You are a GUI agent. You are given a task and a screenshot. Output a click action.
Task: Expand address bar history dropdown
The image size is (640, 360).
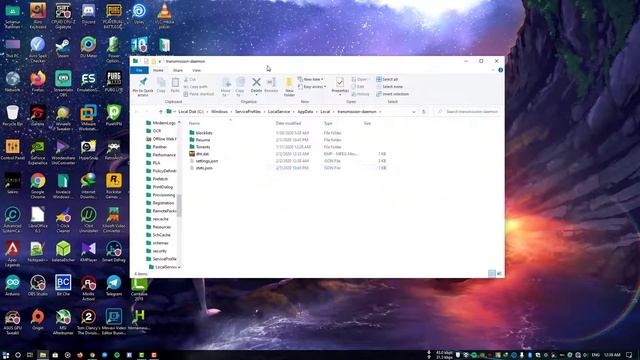[x=413, y=111]
